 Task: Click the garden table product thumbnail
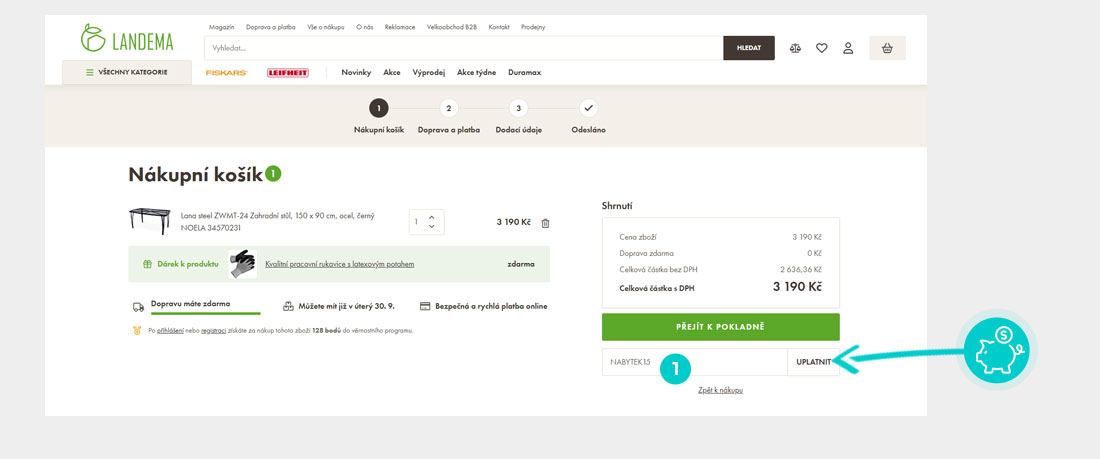tap(150, 221)
